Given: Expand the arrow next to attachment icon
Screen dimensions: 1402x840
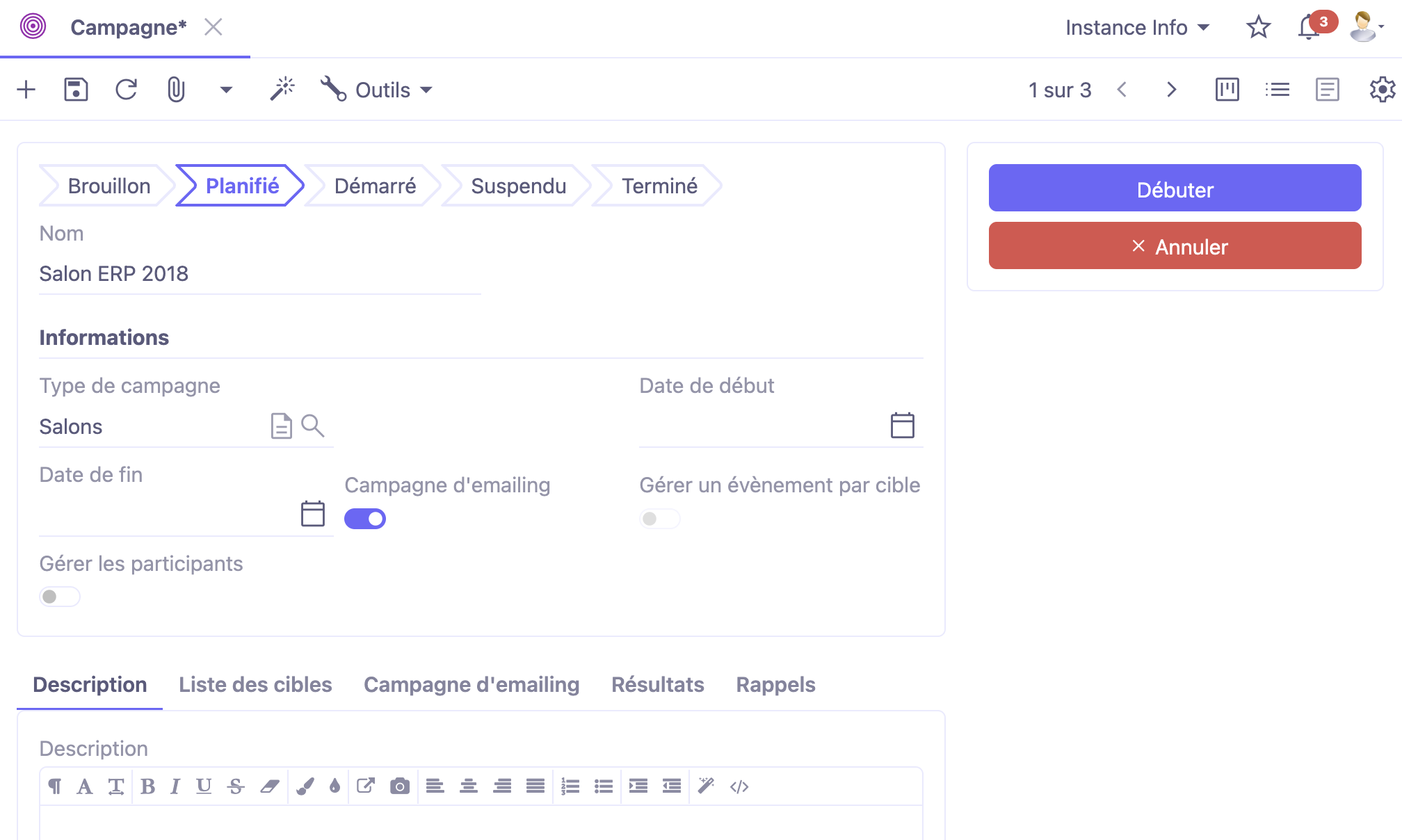Looking at the screenshot, I should (x=226, y=90).
